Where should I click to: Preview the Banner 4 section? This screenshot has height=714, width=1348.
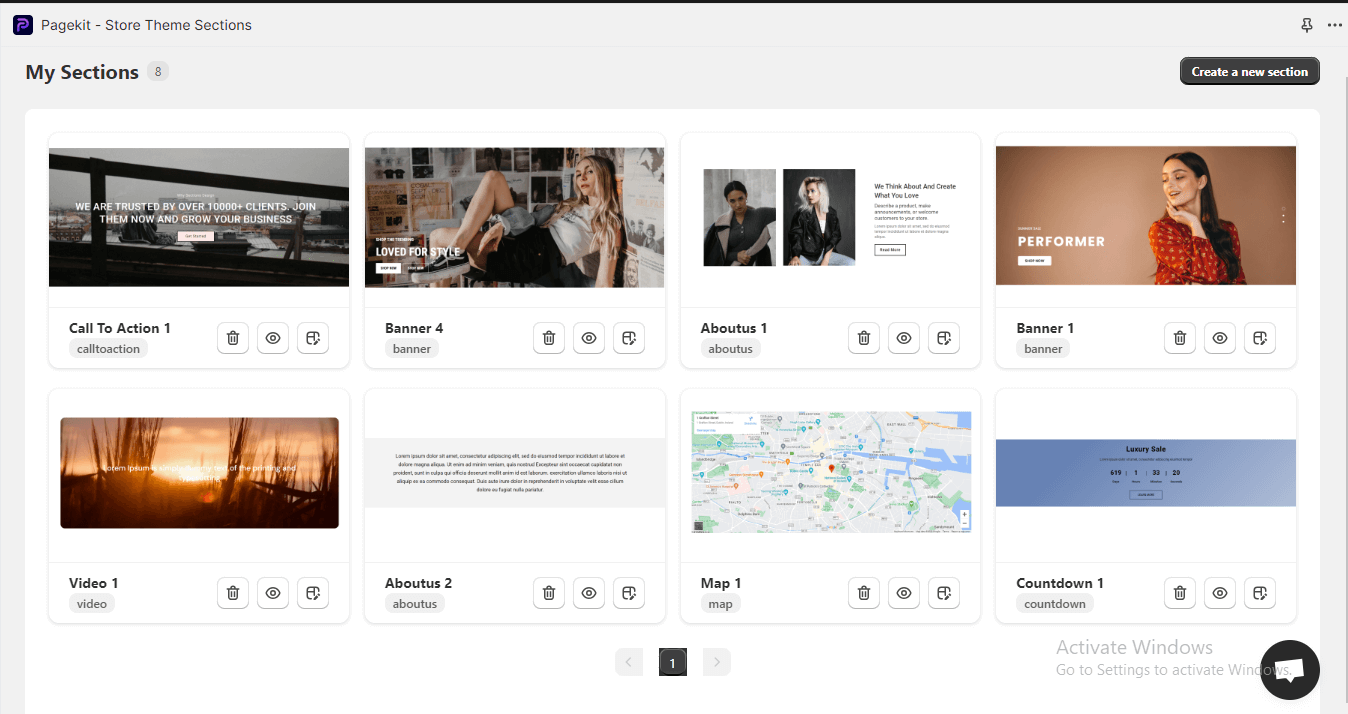pyautogui.click(x=589, y=338)
